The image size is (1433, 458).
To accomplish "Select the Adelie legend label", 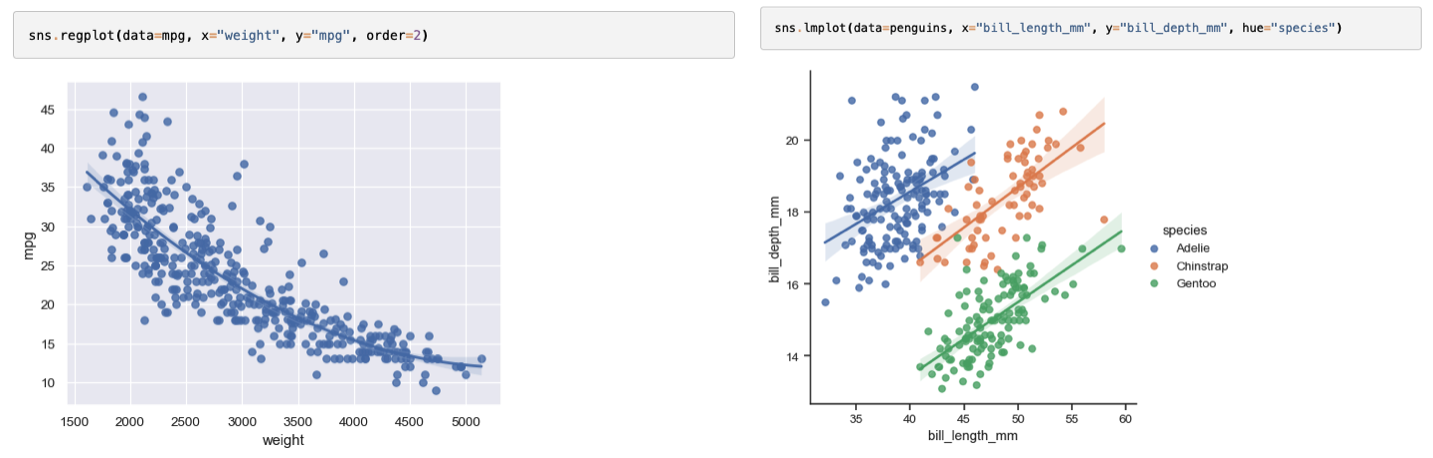I will point(1194,248).
